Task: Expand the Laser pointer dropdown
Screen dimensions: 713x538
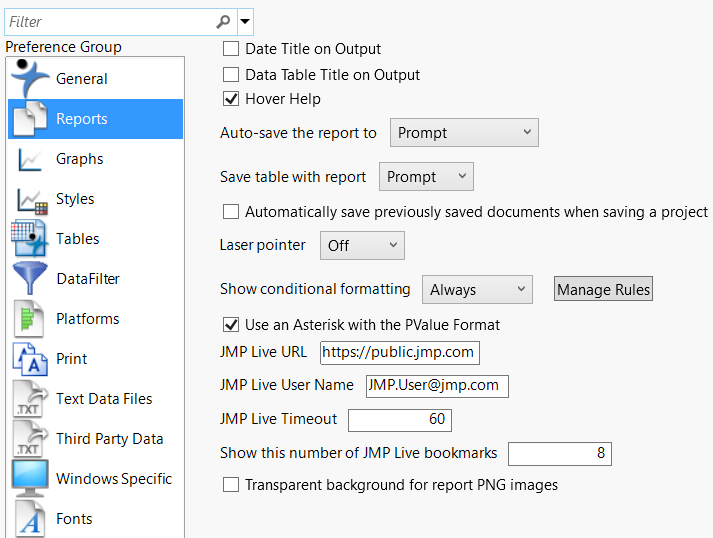Action: coord(361,245)
